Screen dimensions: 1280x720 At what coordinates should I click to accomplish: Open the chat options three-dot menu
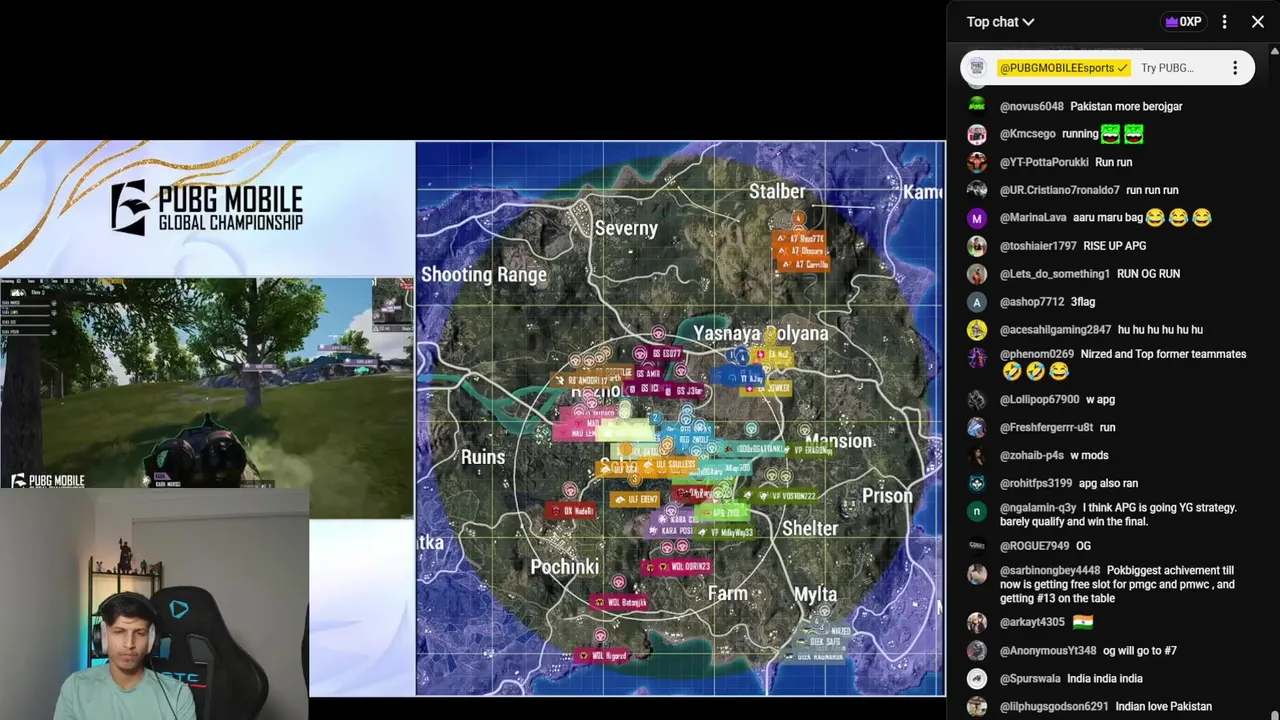[1224, 22]
